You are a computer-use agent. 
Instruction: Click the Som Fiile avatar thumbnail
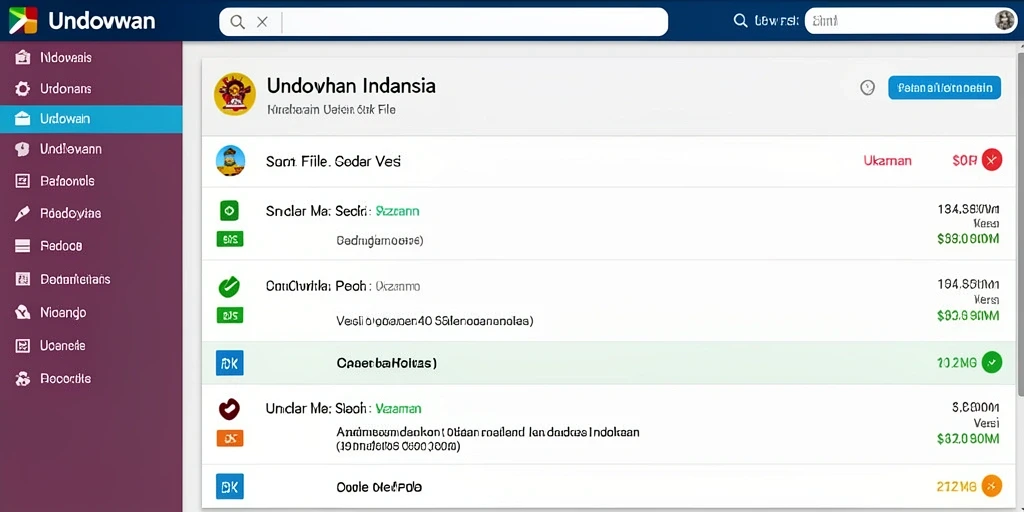point(231,161)
